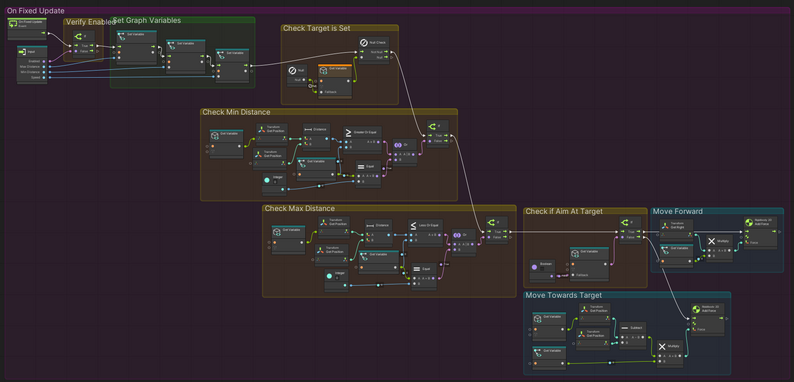Select Get Variable icon in Move Forward group

(x=666, y=250)
